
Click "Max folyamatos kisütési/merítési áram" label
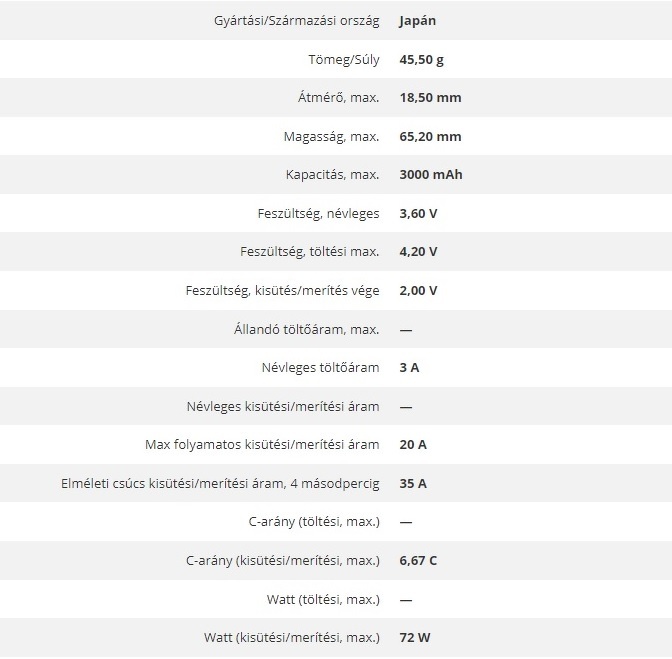263,444
